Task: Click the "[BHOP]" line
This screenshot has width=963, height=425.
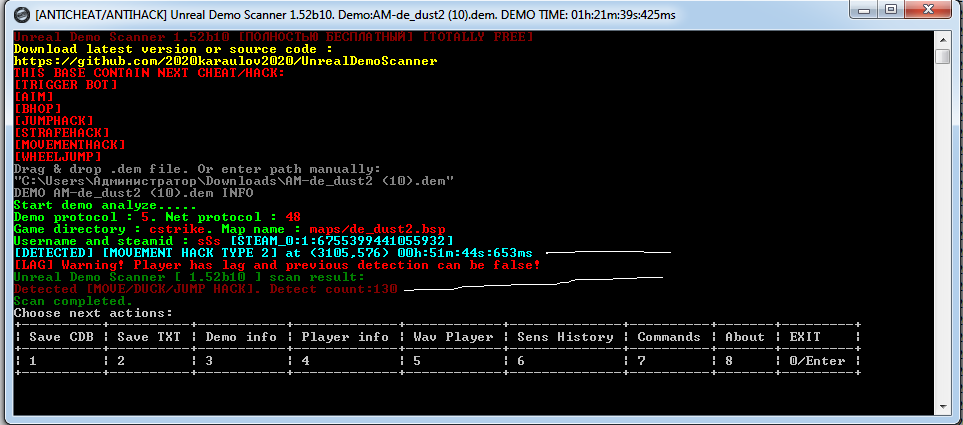Action: click(37, 109)
